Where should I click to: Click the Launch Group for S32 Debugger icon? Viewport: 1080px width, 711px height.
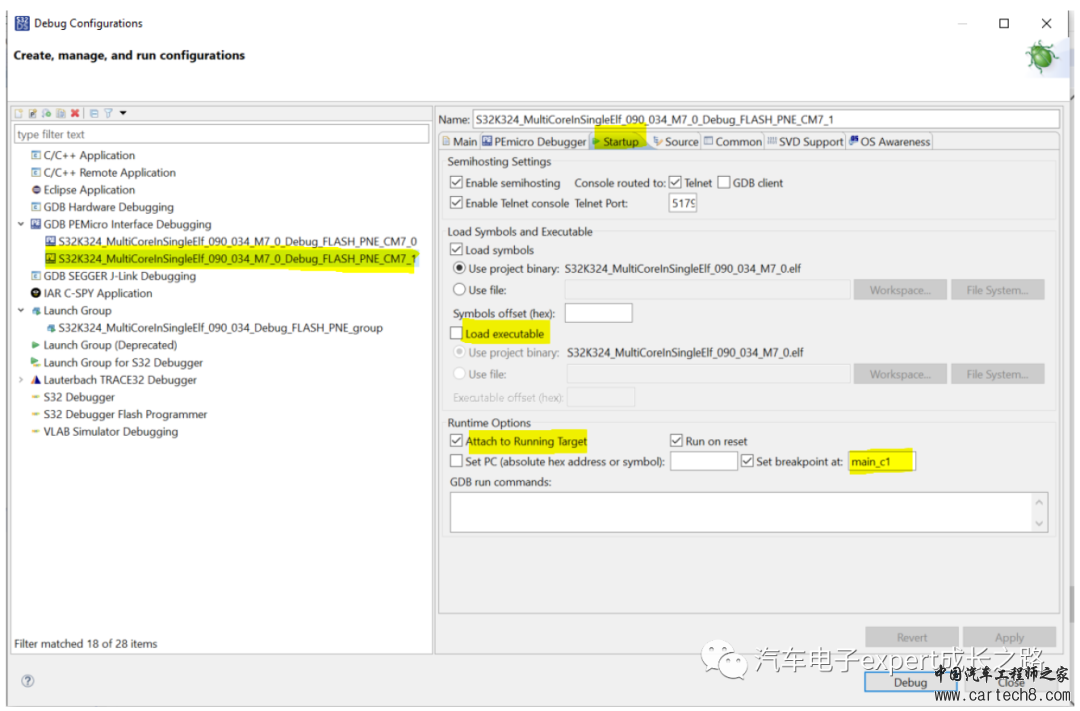36,362
